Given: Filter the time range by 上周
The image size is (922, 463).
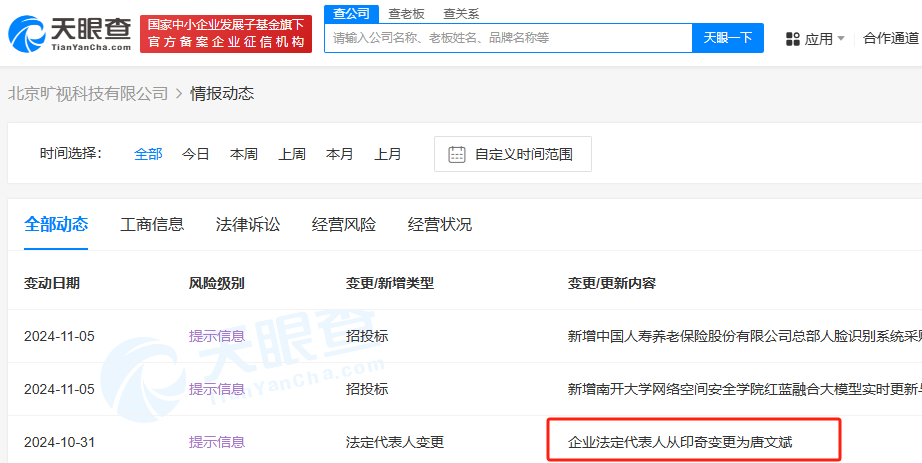Looking at the screenshot, I should point(292,154).
